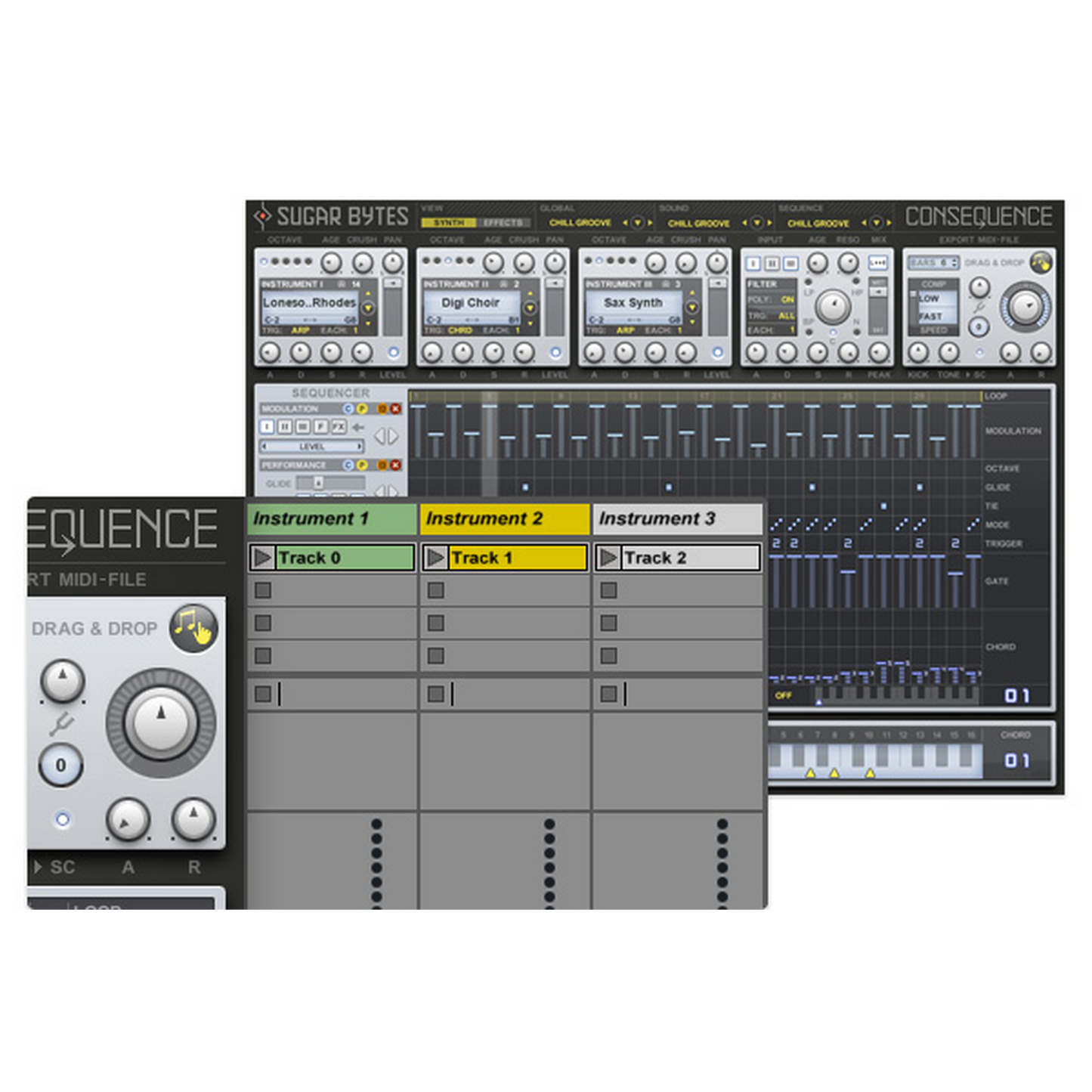Click the round 0 button under tuning fork
This screenshot has height=1092, width=1092.
tap(61, 765)
